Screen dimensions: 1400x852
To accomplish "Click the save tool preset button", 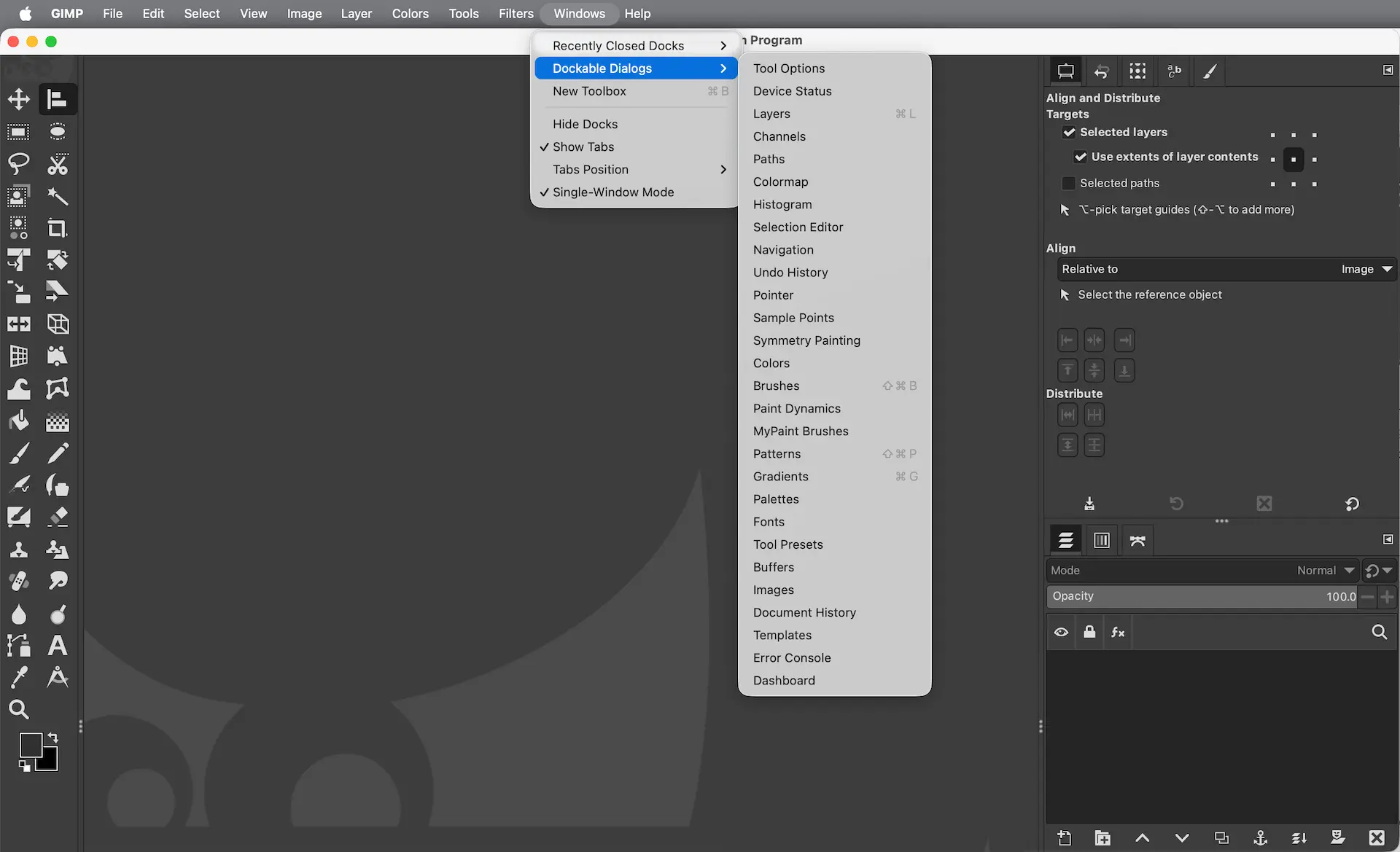I will coord(1089,504).
